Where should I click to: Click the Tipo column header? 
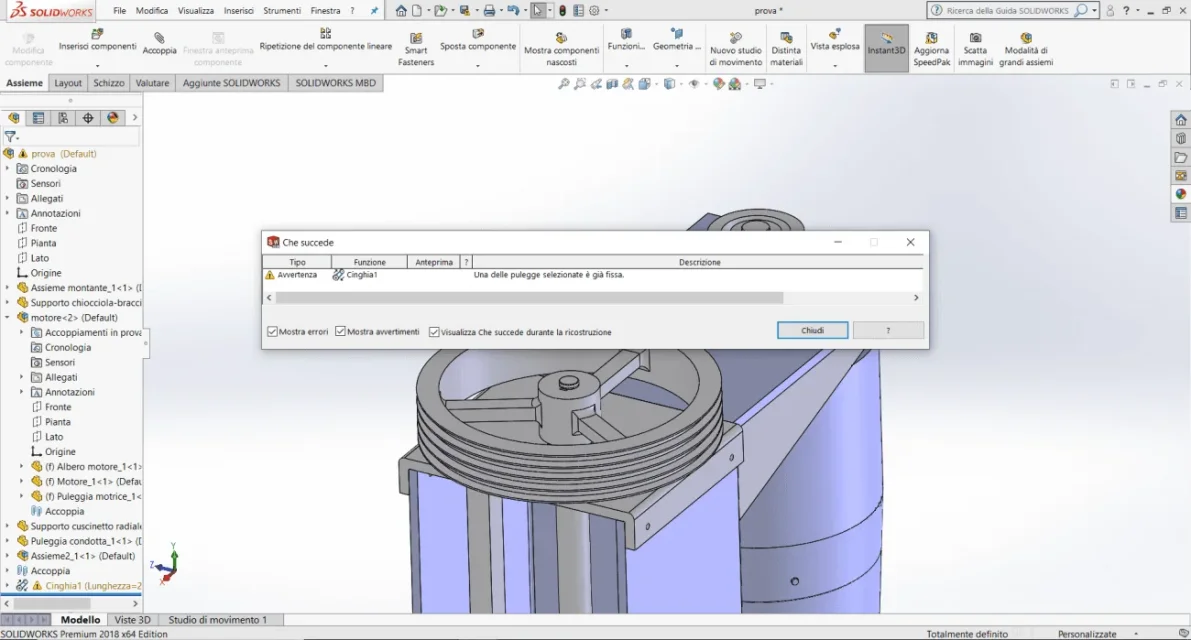click(297, 262)
